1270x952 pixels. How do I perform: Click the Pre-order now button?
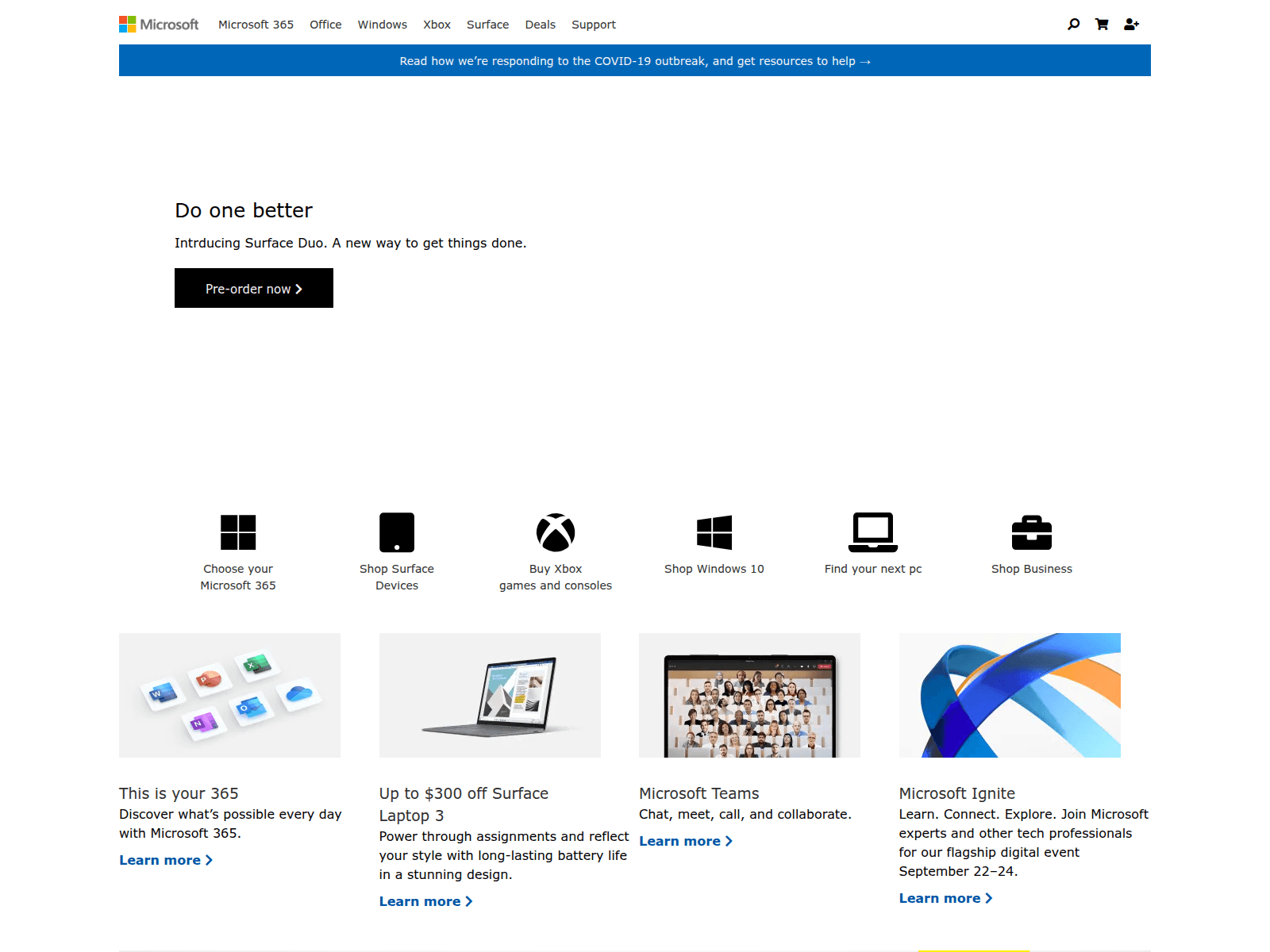[x=254, y=288]
